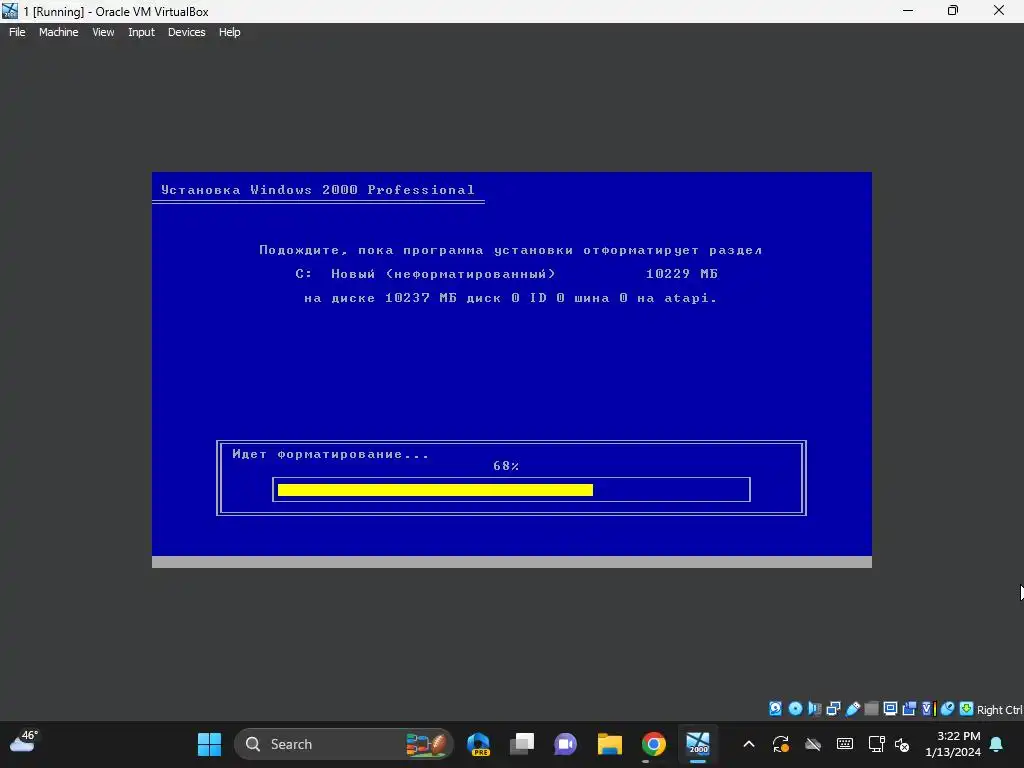Open the hard disk activity indicator
1024x768 pixels.
[x=775, y=709]
